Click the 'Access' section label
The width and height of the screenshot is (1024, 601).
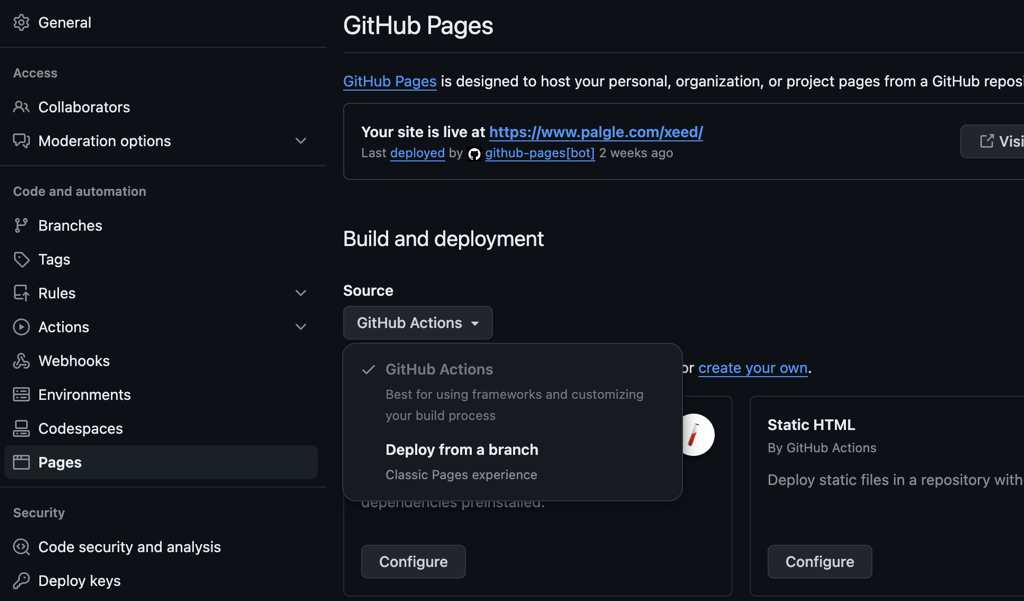coord(35,73)
